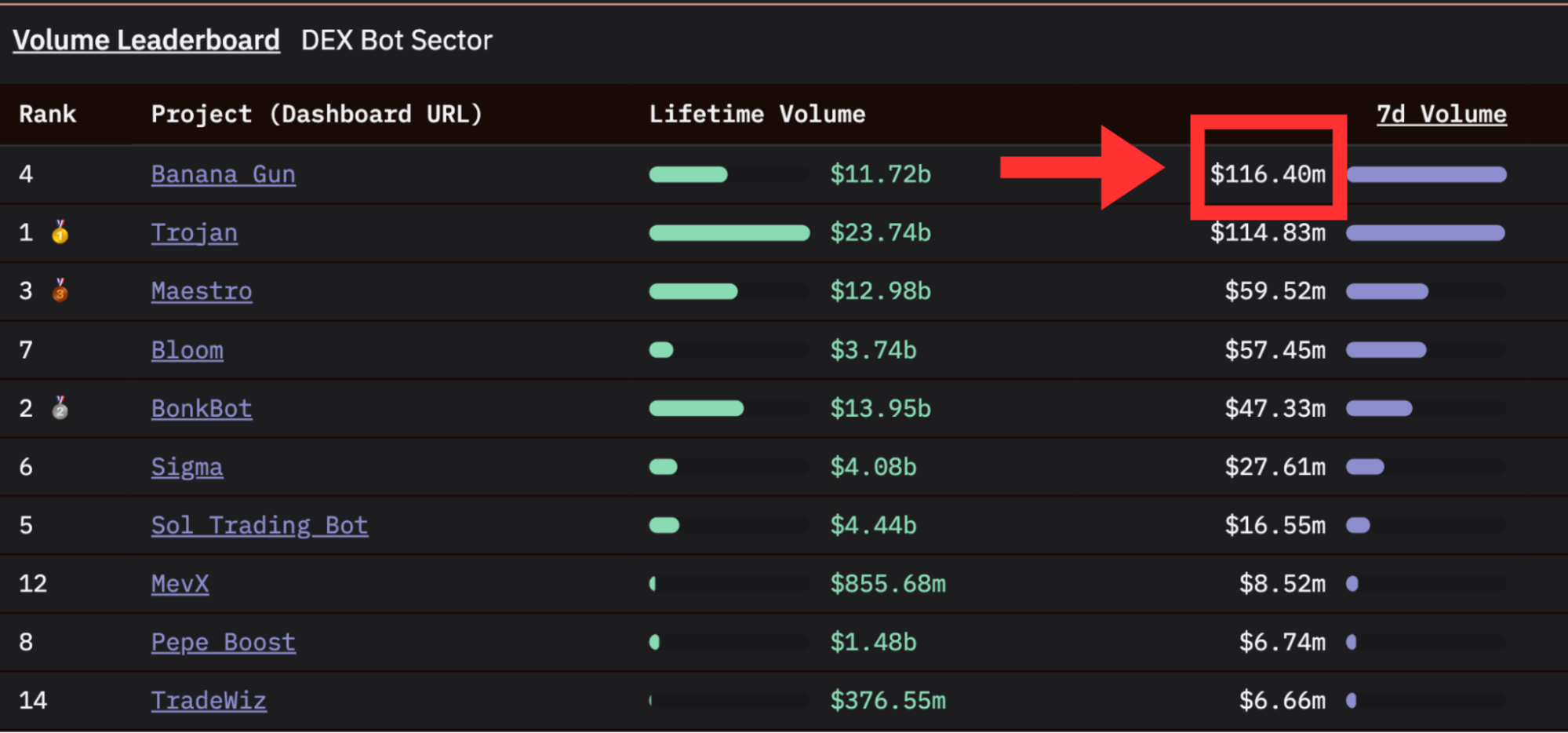Viewport: 1568px width, 733px height.
Task: Select Sol Trading Bot 7d volume $16.55m
Action: point(1275,525)
